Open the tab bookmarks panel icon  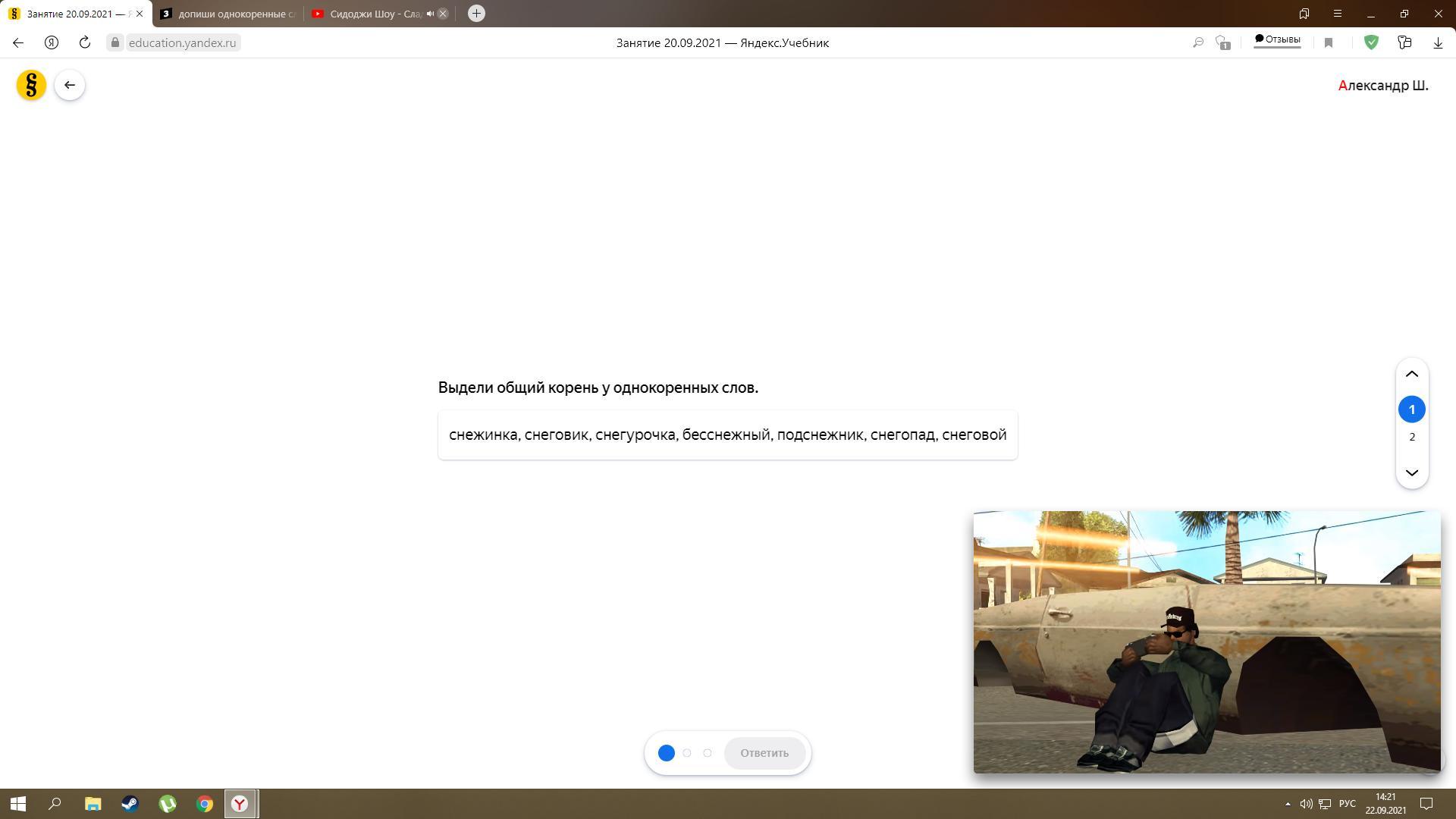click(1304, 14)
